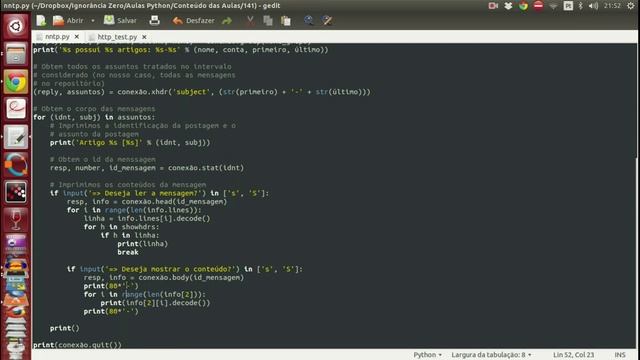Click the Salvar save button
The width and height of the screenshot is (640, 360).
tap(120, 20)
